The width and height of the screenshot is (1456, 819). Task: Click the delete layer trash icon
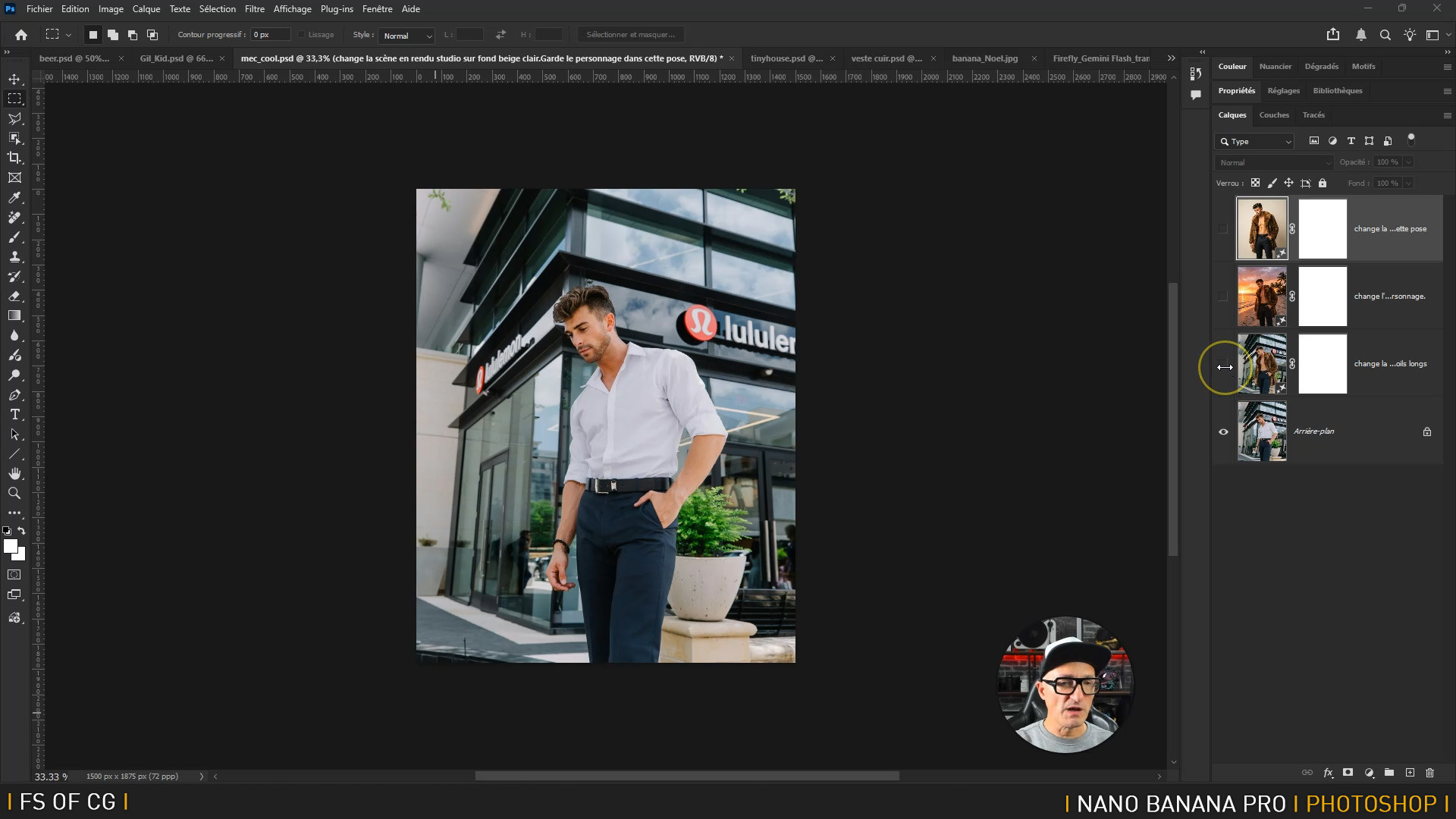click(x=1429, y=773)
